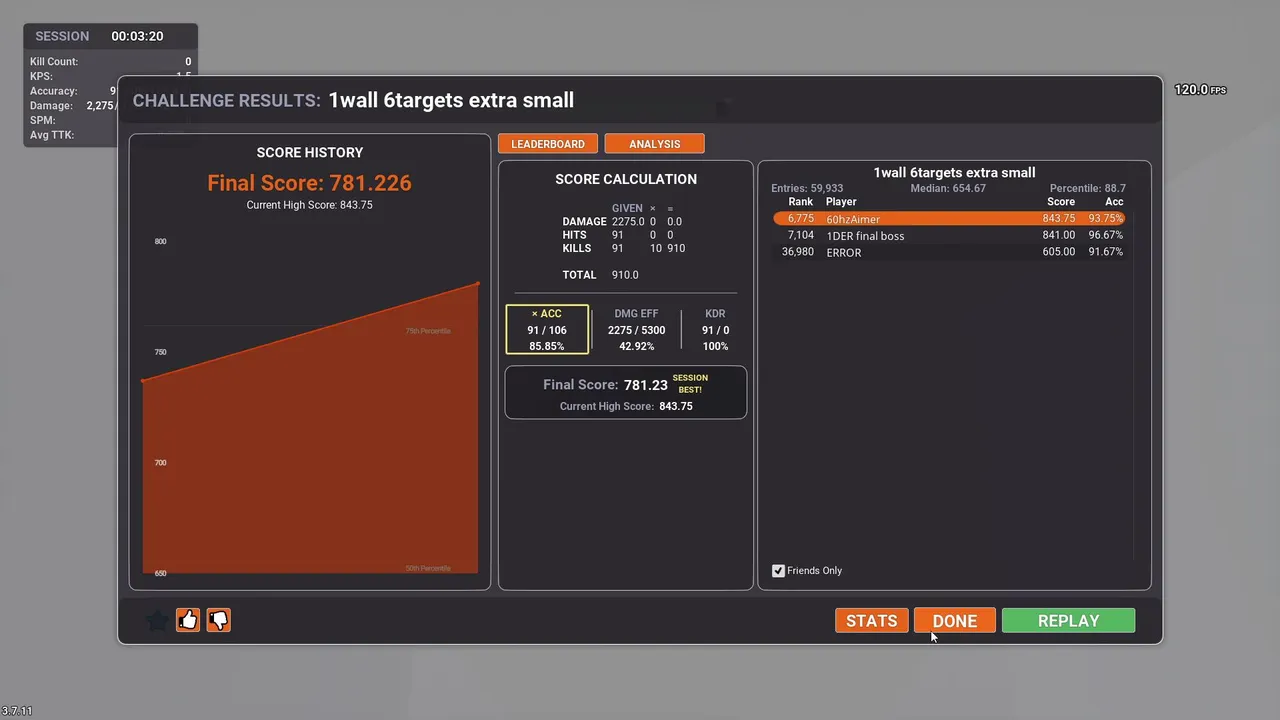Select the ERROR leaderboard row

tap(949, 252)
